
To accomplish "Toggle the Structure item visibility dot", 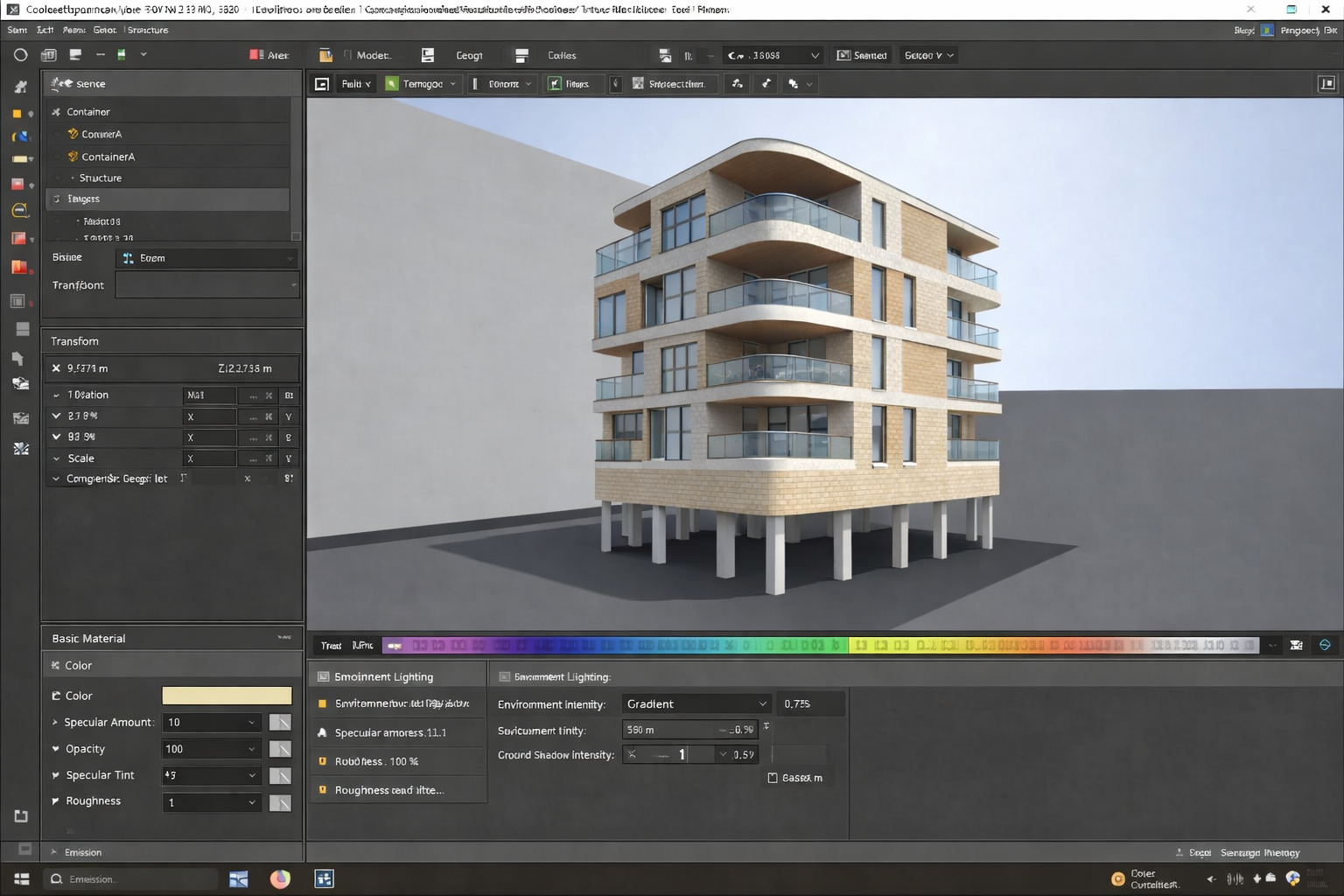I will pos(58,178).
